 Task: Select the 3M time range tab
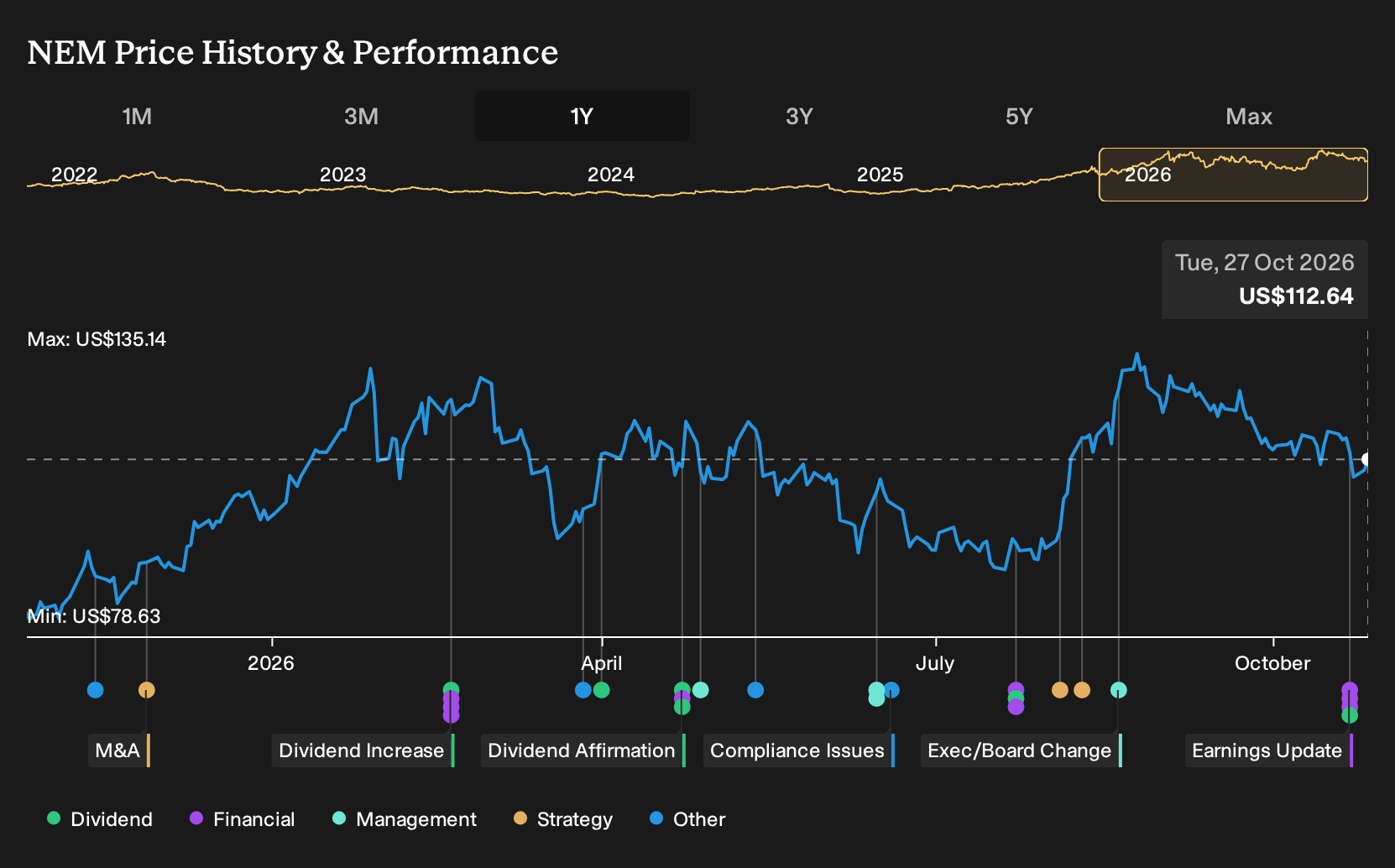(361, 116)
